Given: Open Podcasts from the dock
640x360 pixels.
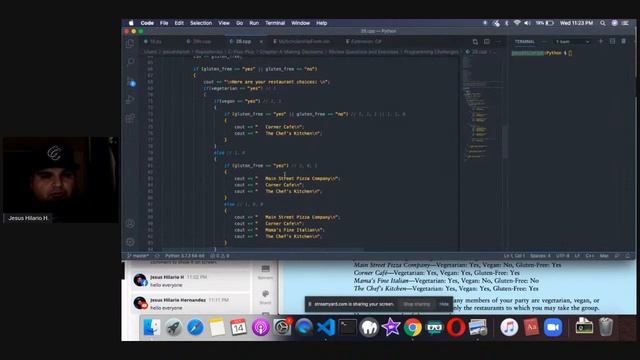Looking at the screenshot, I should click(x=260, y=327).
